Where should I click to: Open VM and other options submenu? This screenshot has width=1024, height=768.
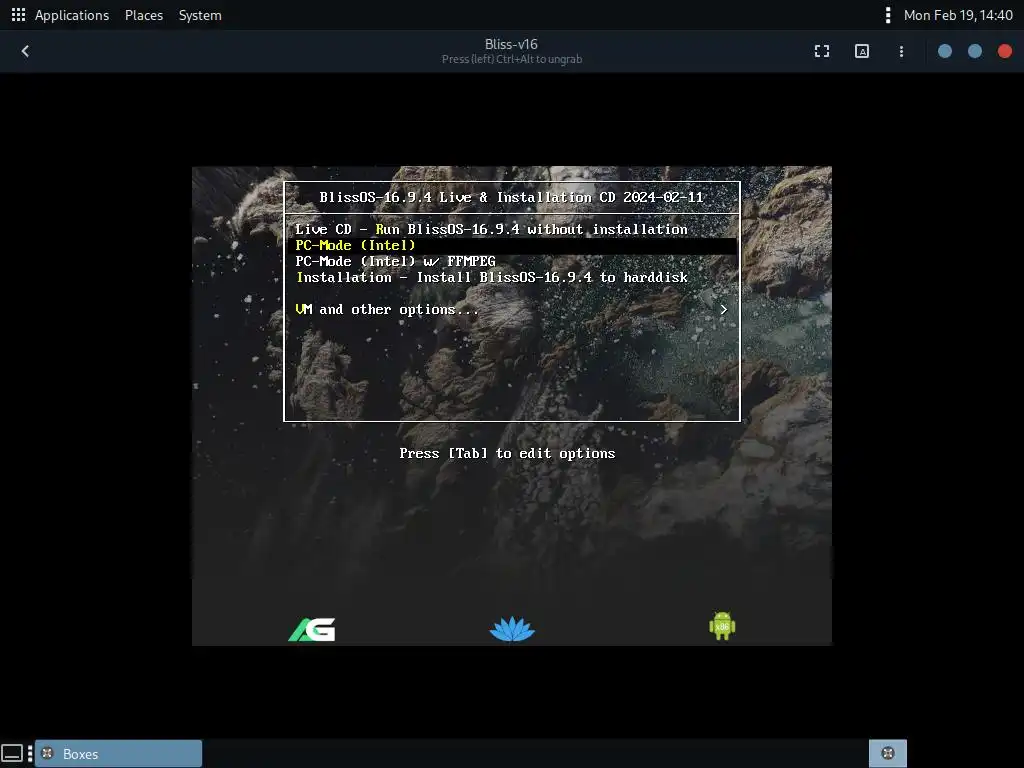(511, 310)
